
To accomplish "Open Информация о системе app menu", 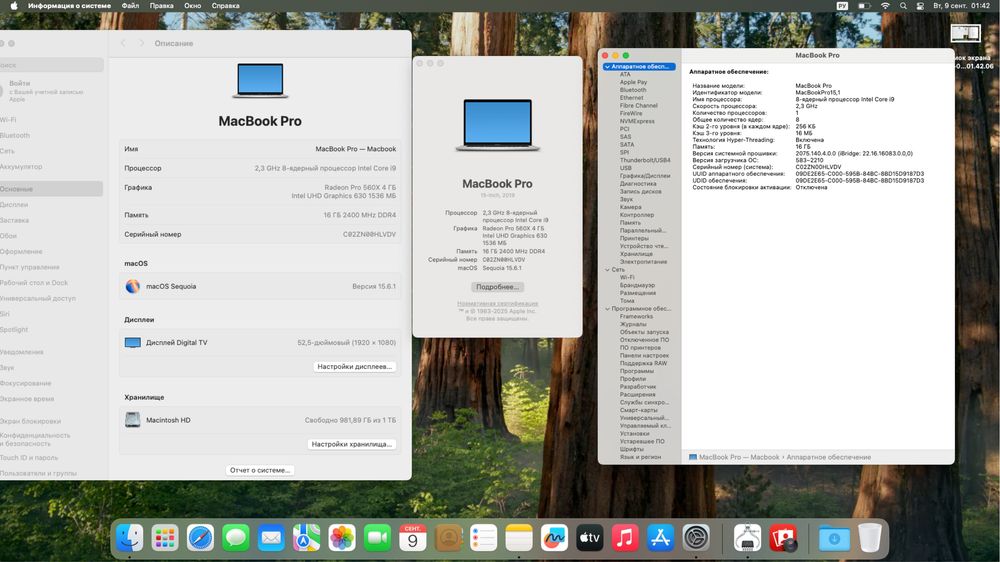I will point(69,6).
